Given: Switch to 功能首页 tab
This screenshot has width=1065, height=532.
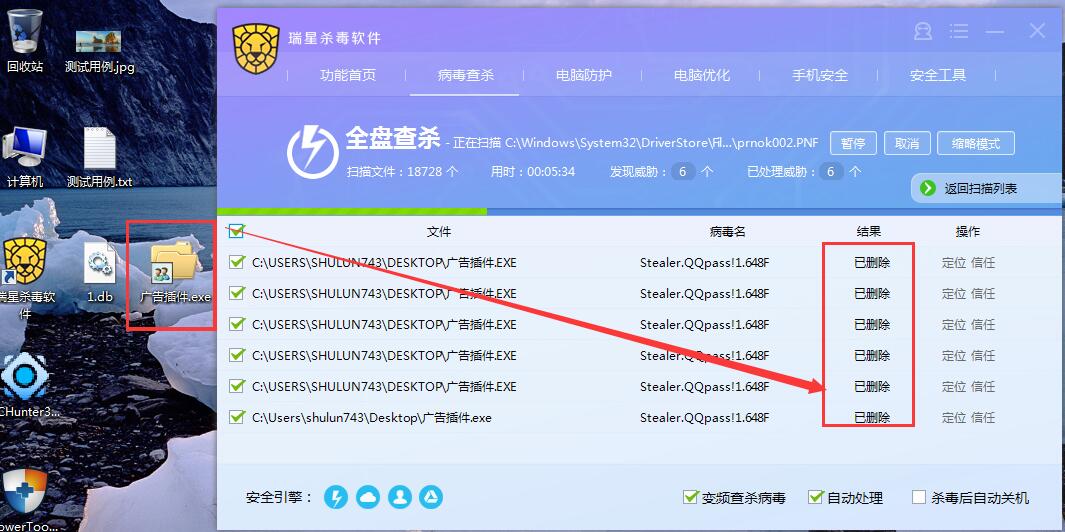Looking at the screenshot, I should pyautogui.click(x=348, y=75).
